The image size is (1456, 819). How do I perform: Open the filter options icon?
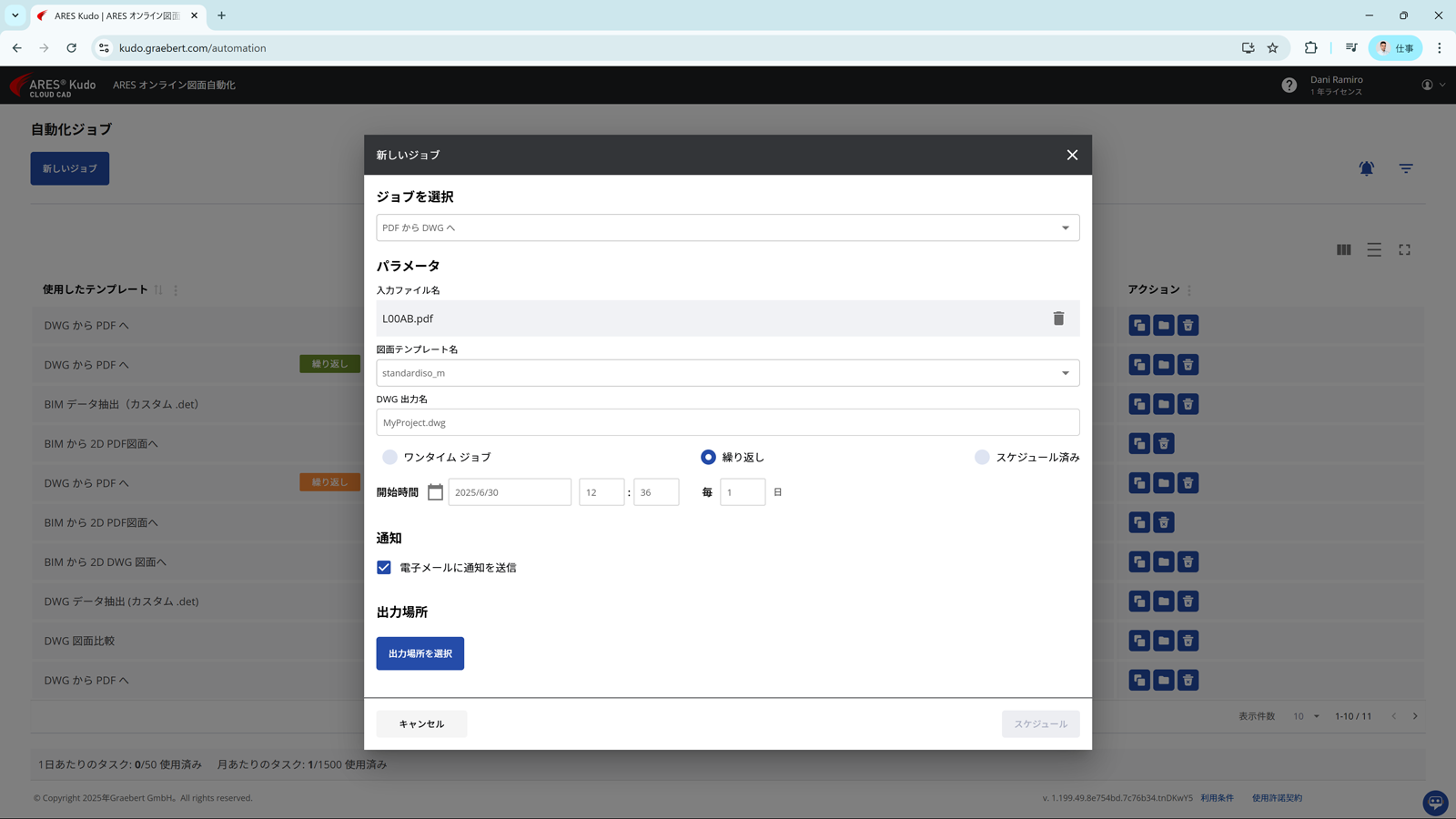point(1406,168)
